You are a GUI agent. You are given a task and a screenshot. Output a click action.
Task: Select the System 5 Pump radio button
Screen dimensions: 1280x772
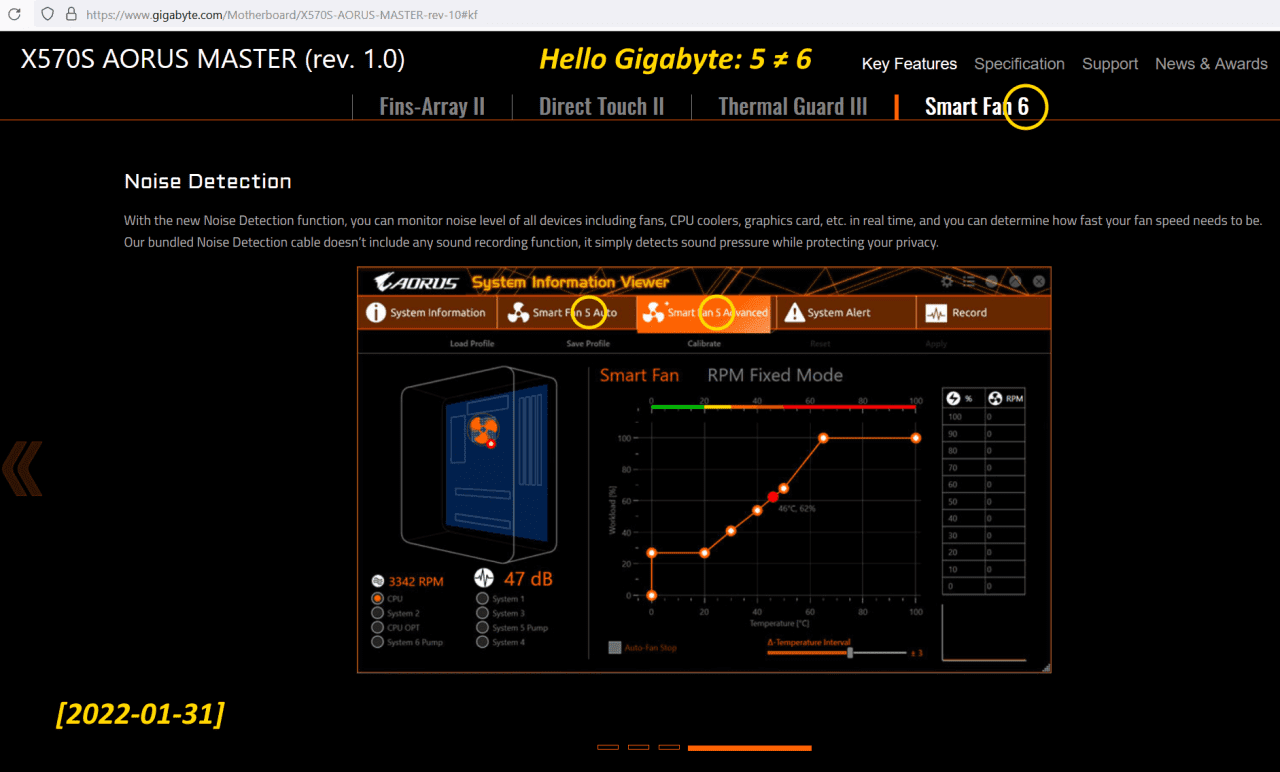483,628
